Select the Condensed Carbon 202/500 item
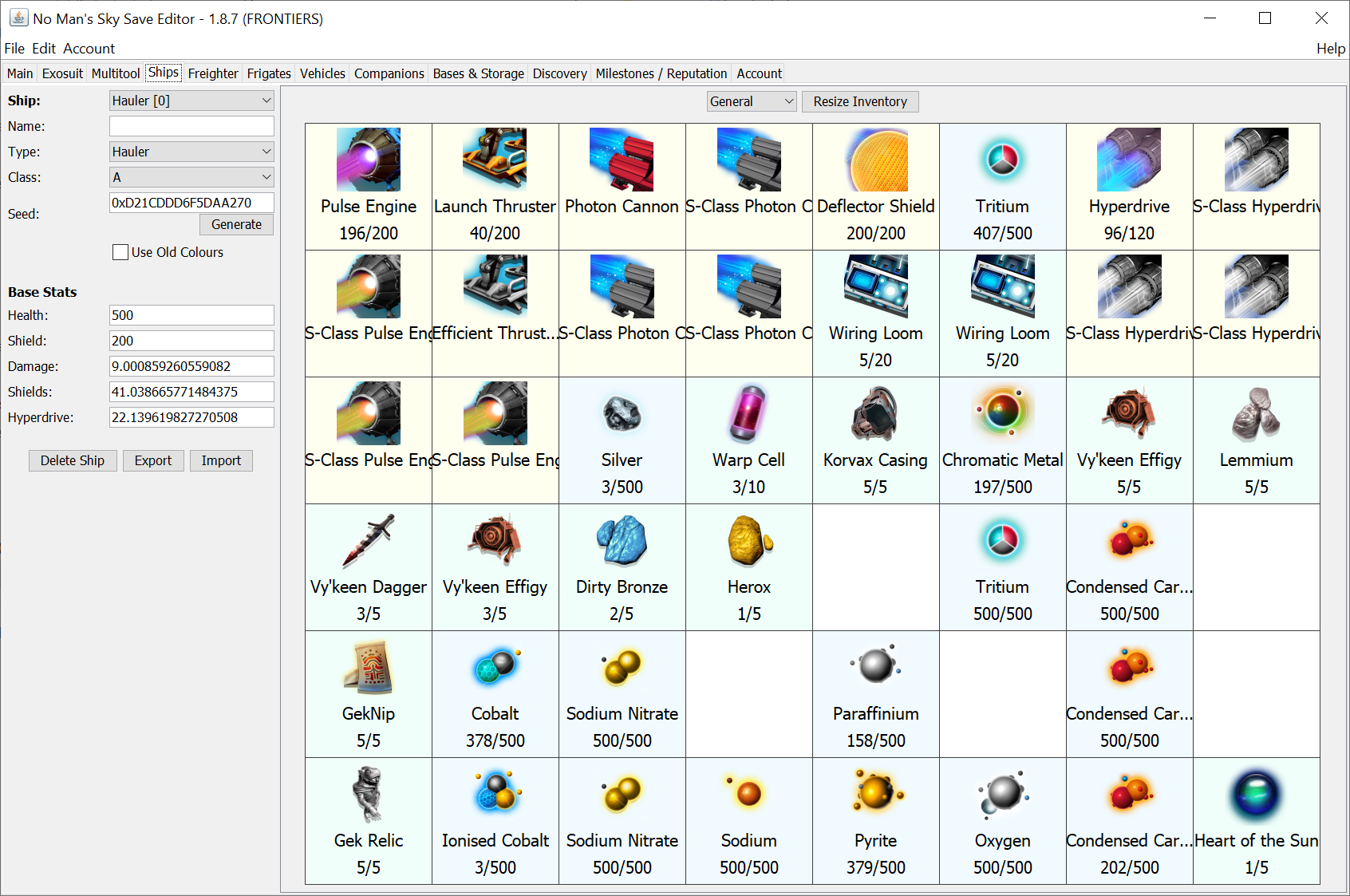The width and height of the screenshot is (1350, 896). coord(1130,821)
